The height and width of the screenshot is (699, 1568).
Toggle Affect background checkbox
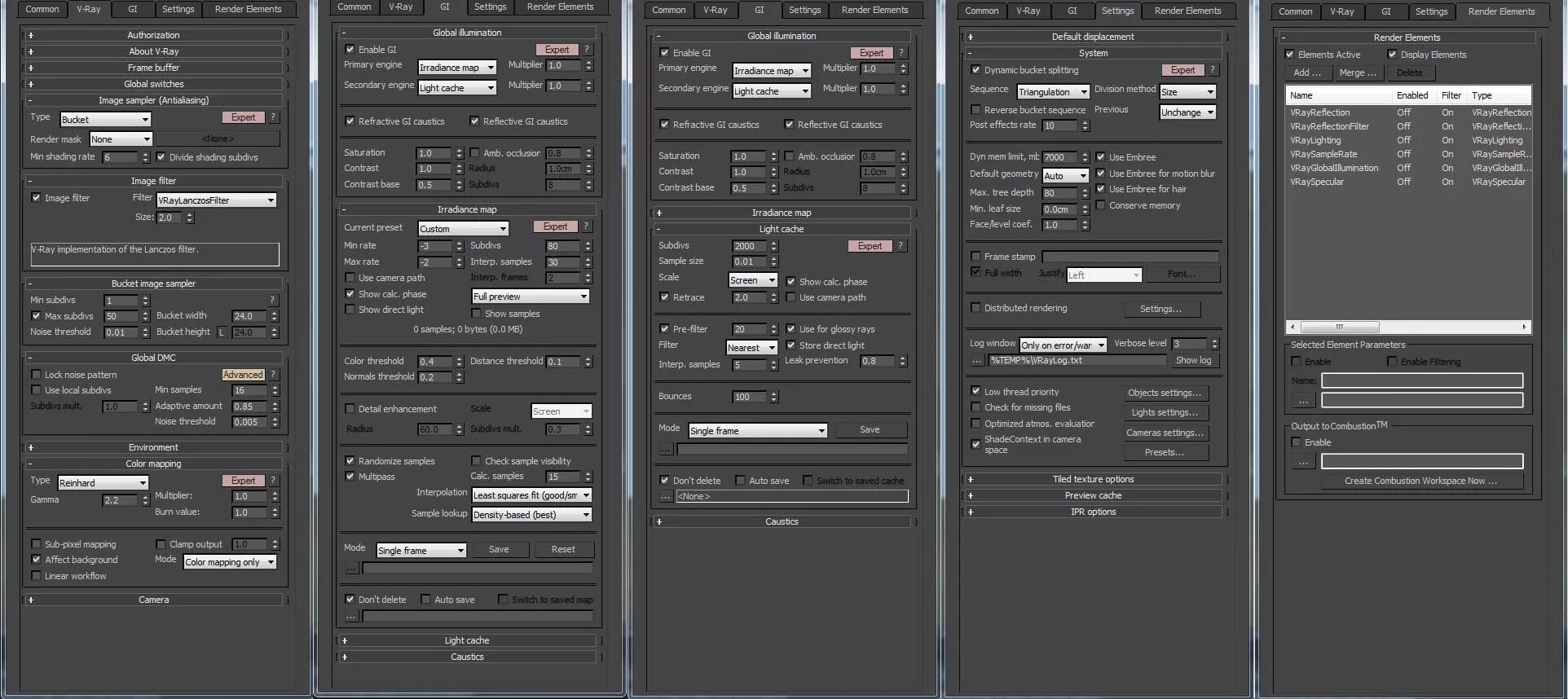36,560
